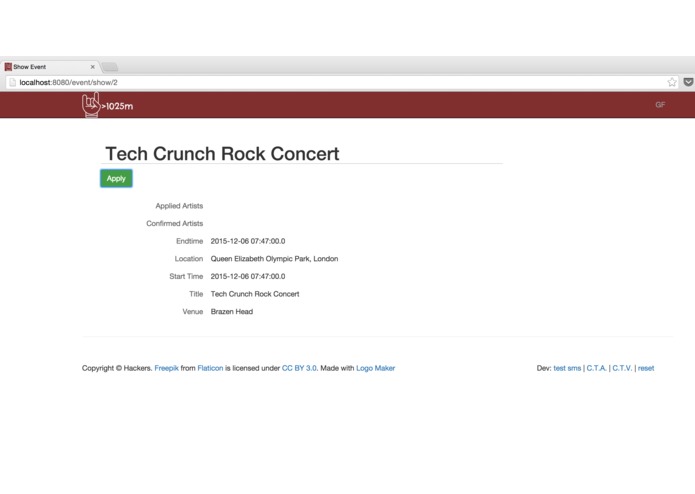This screenshot has height=494, width=695.
Task: Click the Start Time field label
Action: pyautogui.click(x=186, y=276)
